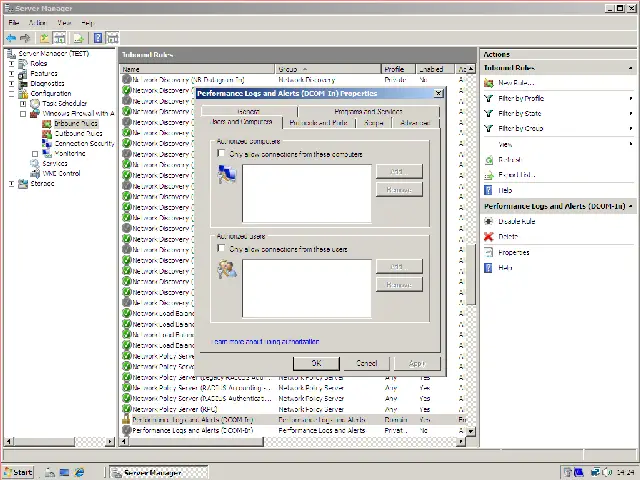The height and width of the screenshot is (480, 640).
Task: Collapse the Windows Firewall tree node
Action: click(23, 113)
